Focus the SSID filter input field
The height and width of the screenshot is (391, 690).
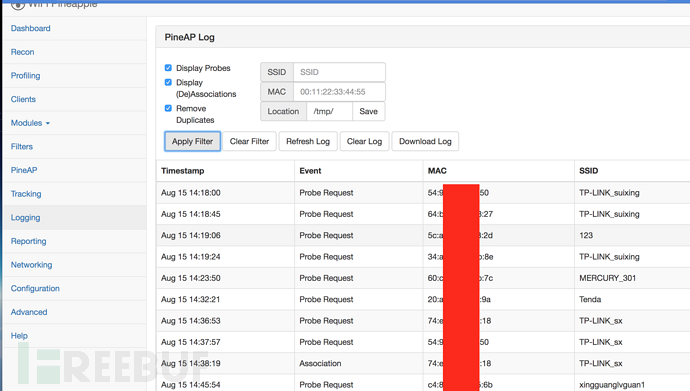coord(339,72)
